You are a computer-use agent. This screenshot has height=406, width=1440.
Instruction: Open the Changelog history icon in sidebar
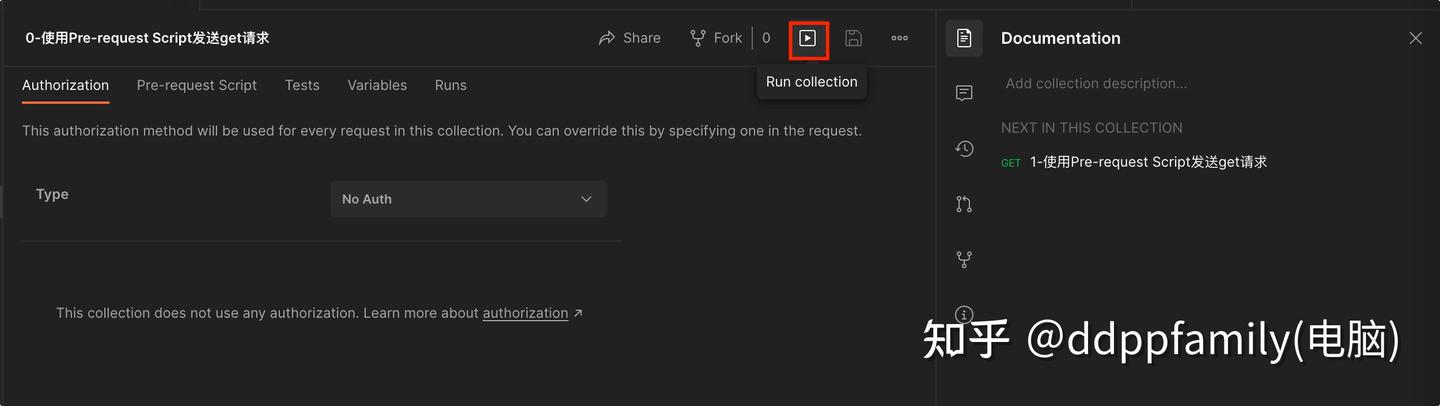point(964,149)
